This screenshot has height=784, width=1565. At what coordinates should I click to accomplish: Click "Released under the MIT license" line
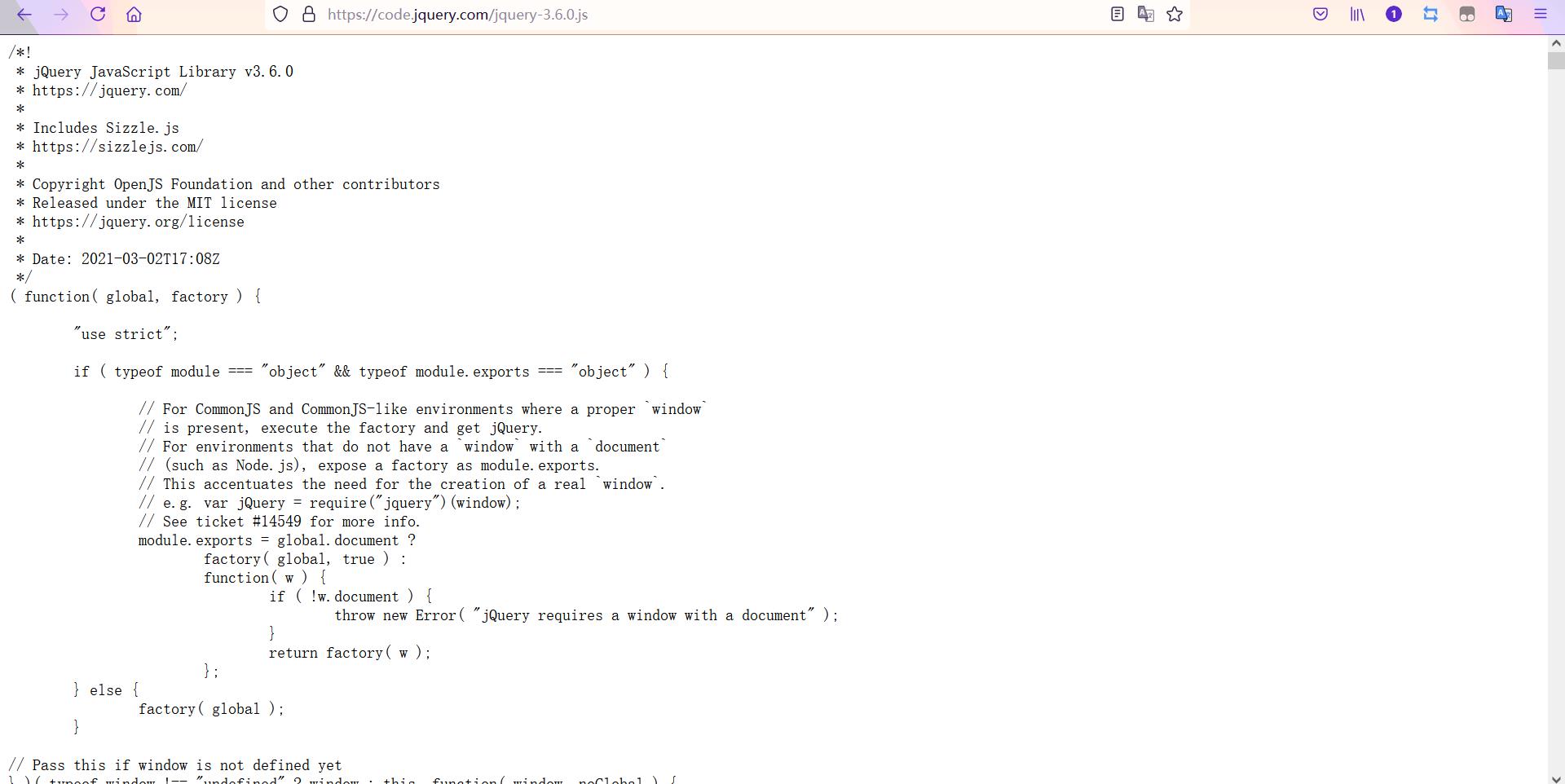click(x=147, y=203)
